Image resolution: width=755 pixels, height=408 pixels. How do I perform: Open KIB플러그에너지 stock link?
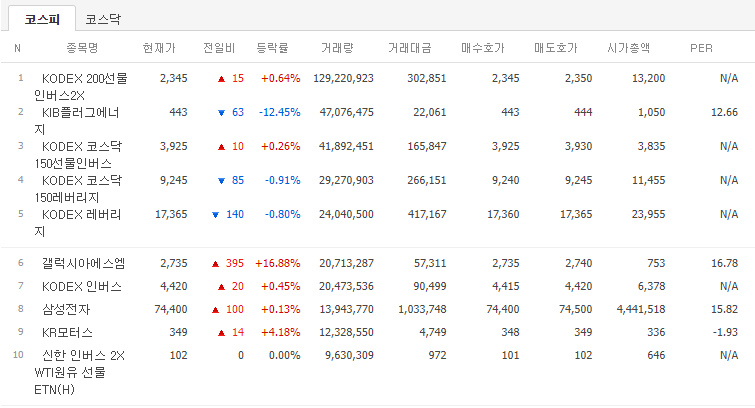click(x=77, y=121)
